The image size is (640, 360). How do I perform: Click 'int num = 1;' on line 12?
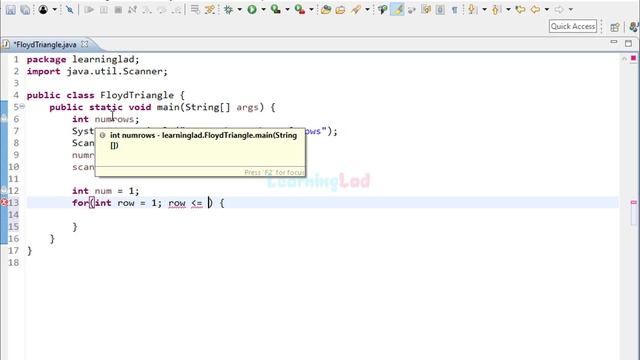(106, 191)
